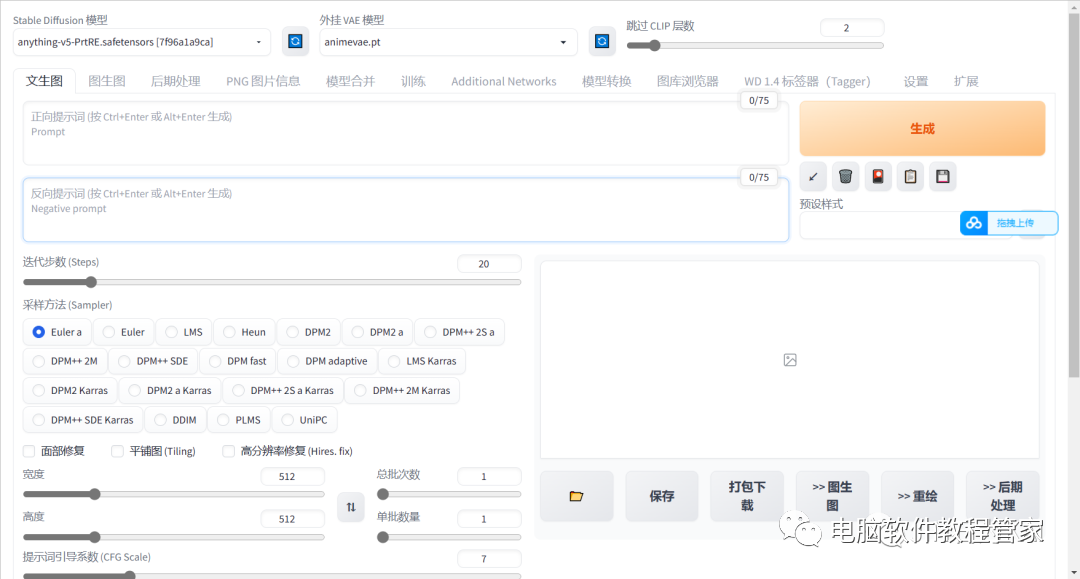Image resolution: width=1080 pixels, height=579 pixels.
Task: Refresh the Stable Diffusion checkpoint list
Action: (x=293, y=41)
